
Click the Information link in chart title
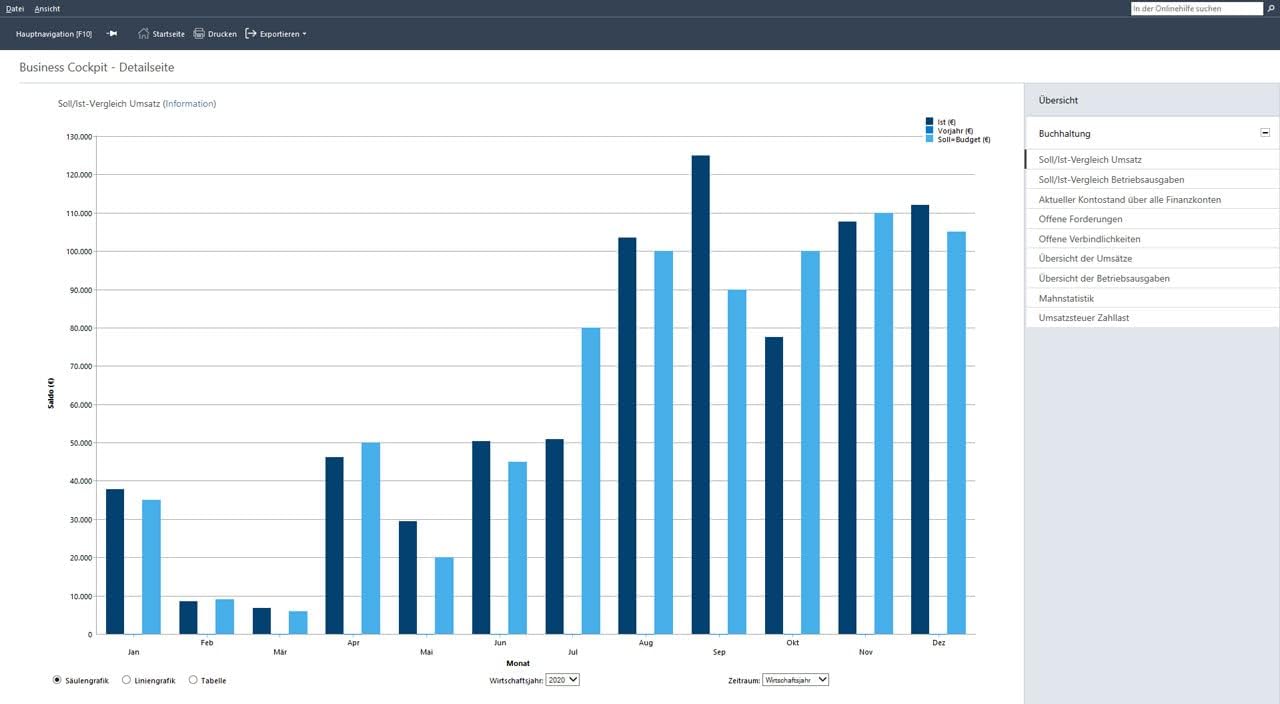(x=189, y=103)
